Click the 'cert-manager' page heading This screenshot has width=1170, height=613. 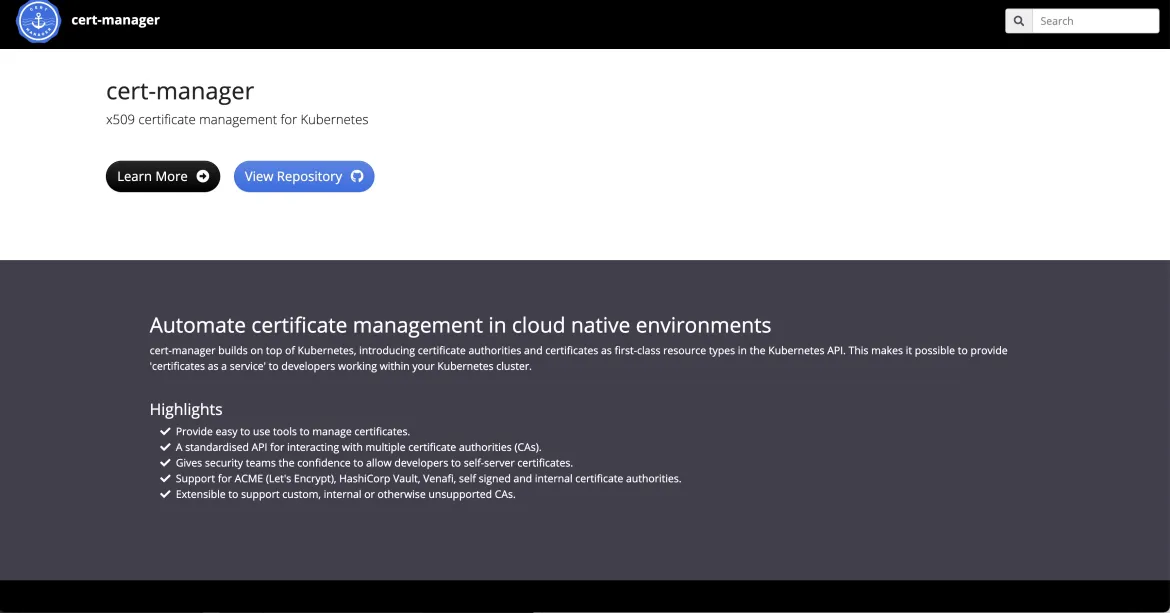tap(180, 91)
